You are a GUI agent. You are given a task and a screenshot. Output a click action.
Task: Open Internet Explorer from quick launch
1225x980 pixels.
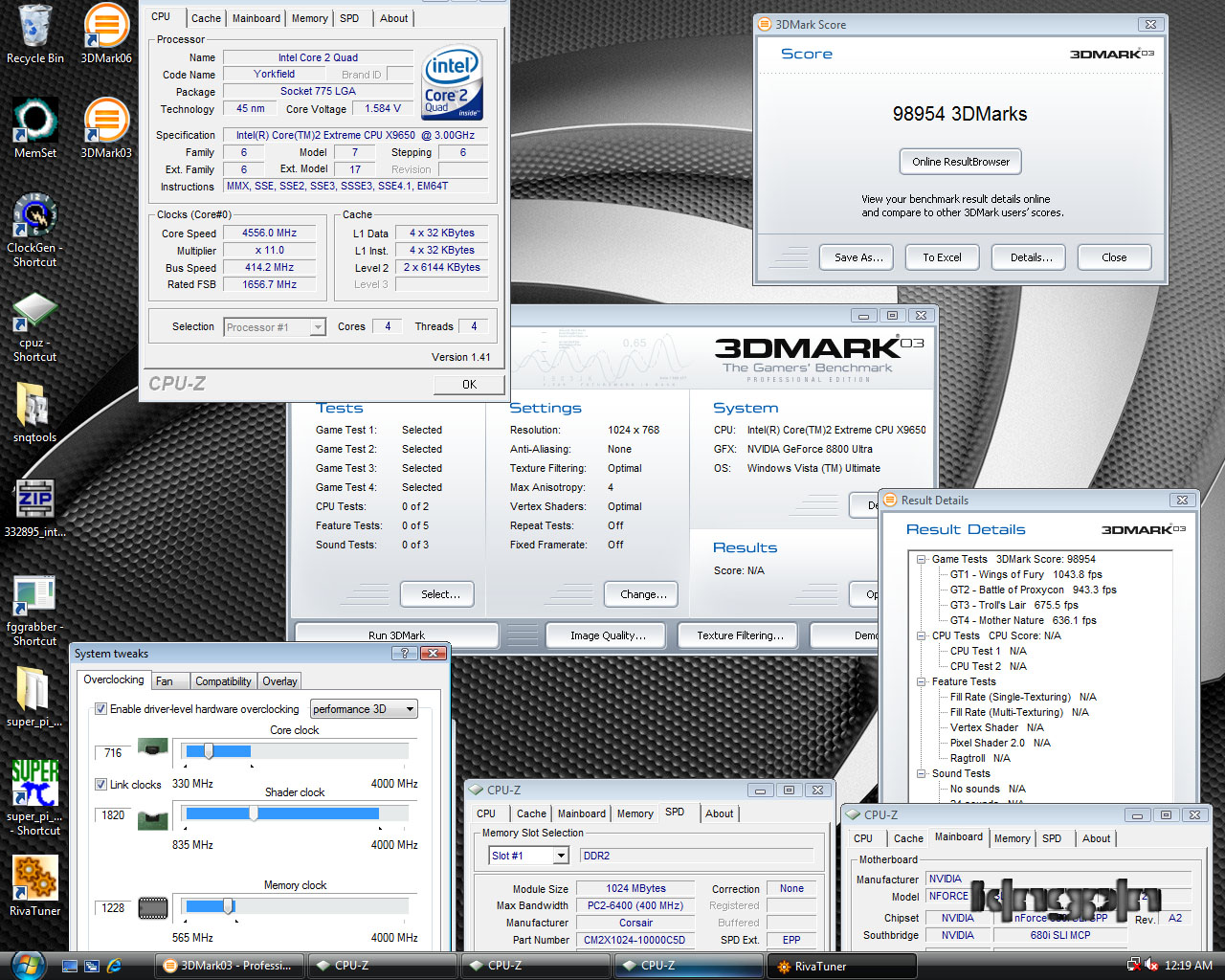[x=114, y=966]
